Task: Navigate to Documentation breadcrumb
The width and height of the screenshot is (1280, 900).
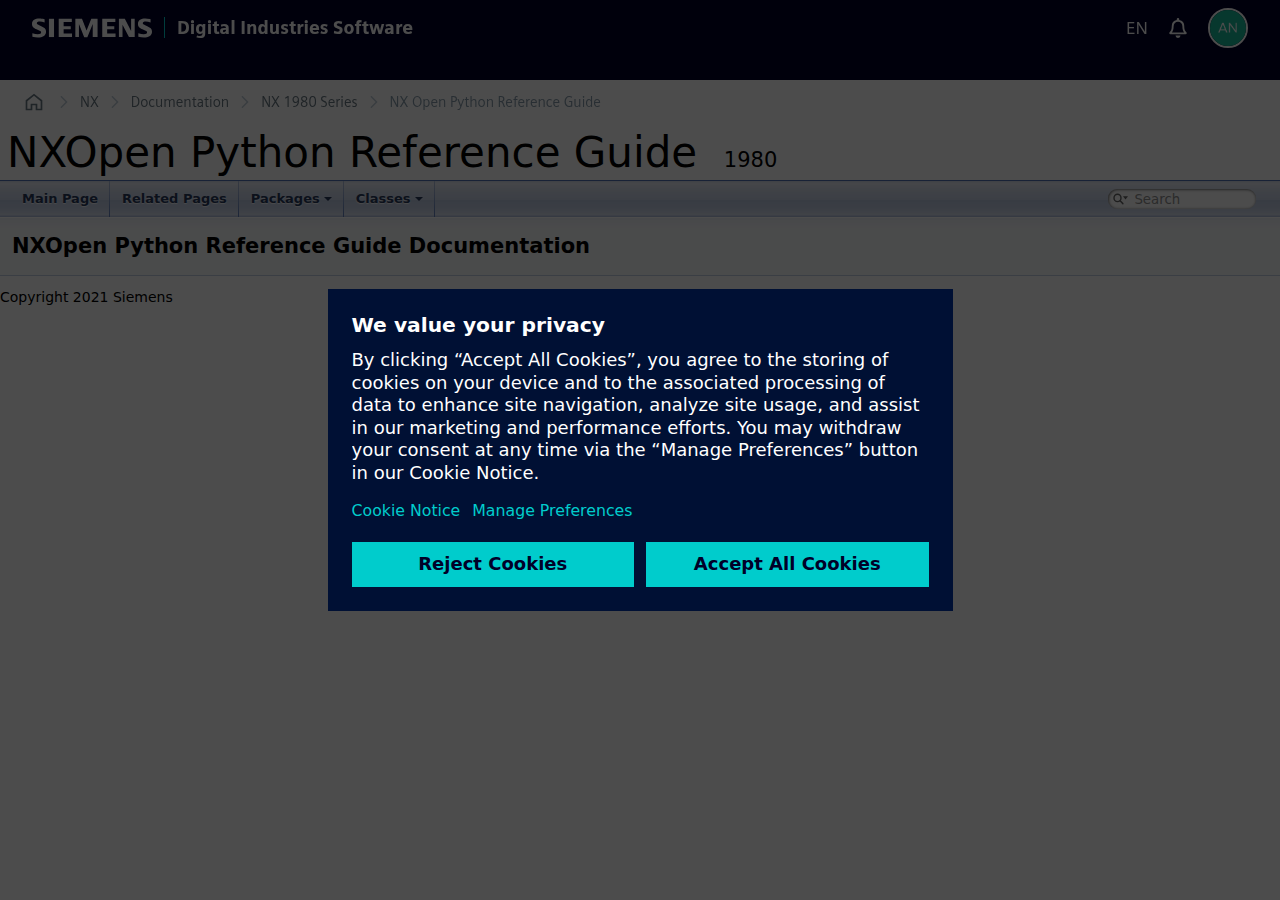Action: (x=179, y=102)
